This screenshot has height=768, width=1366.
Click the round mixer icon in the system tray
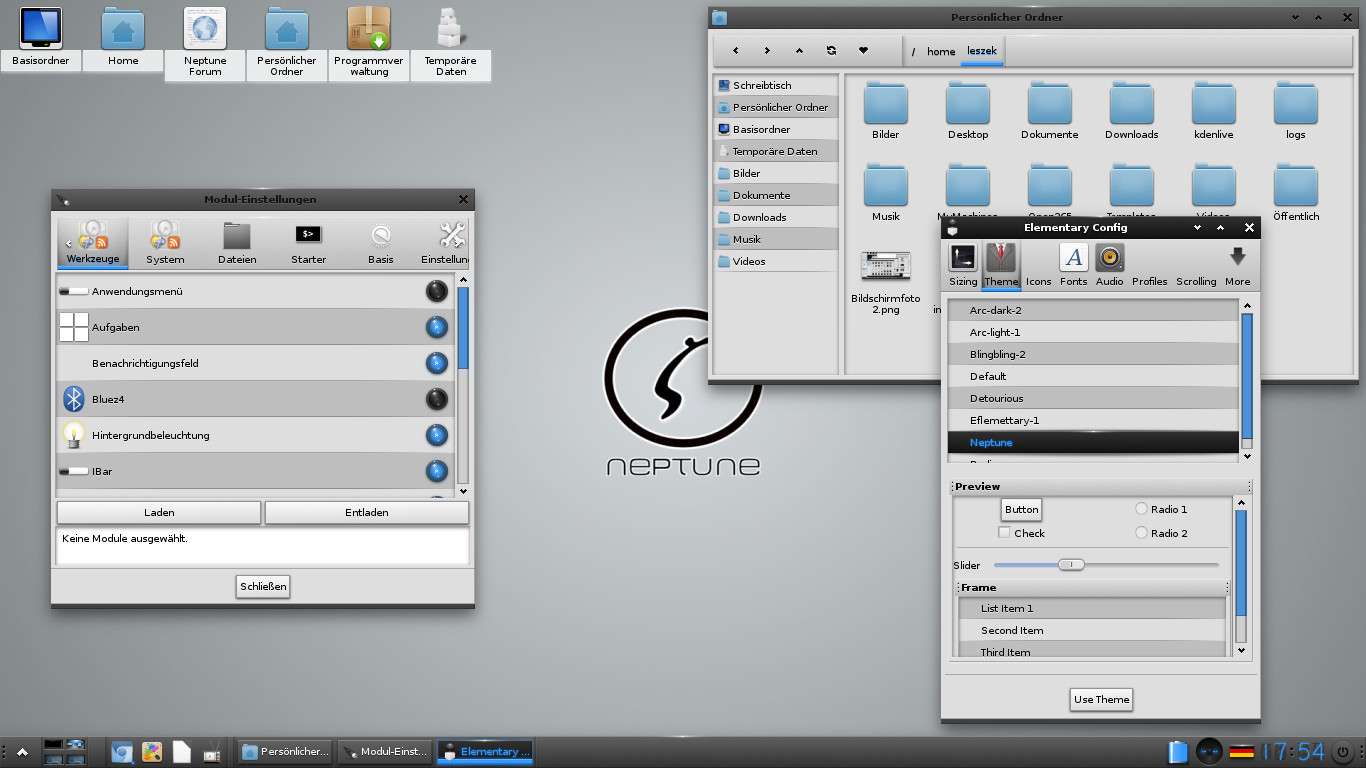(x=1210, y=752)
